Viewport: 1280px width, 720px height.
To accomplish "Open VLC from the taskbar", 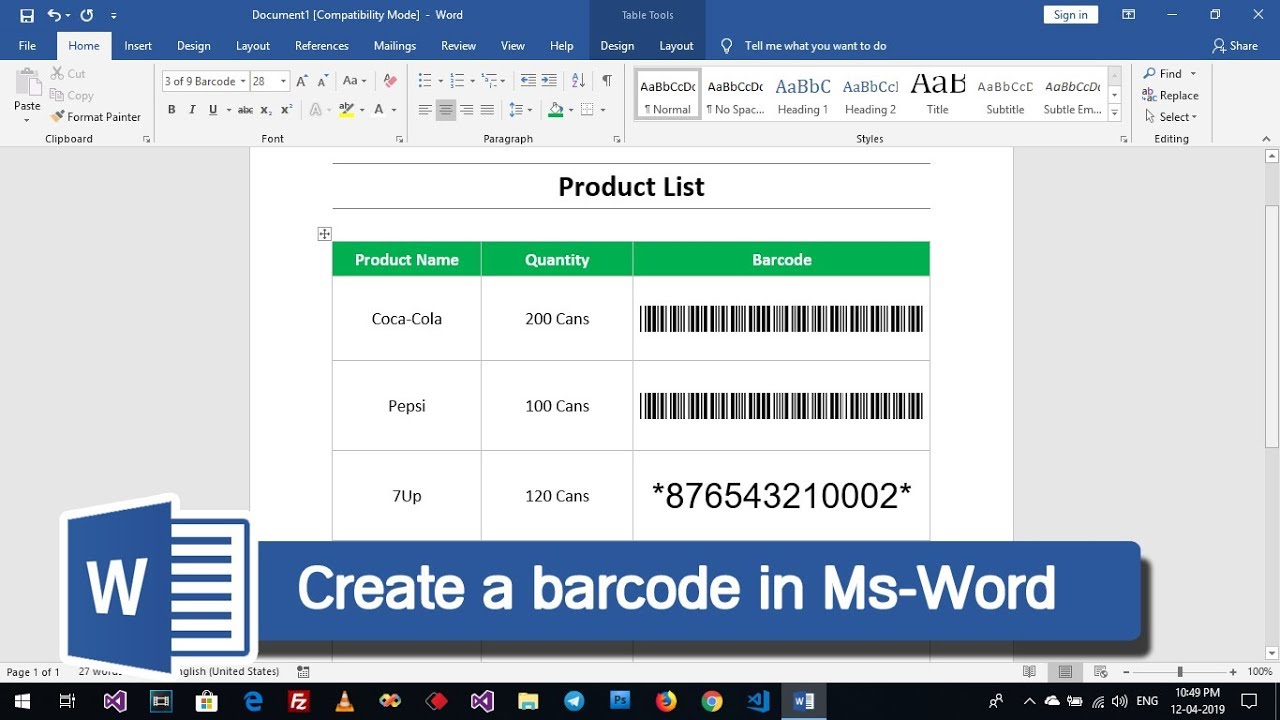I will click(x=343, y=701).
